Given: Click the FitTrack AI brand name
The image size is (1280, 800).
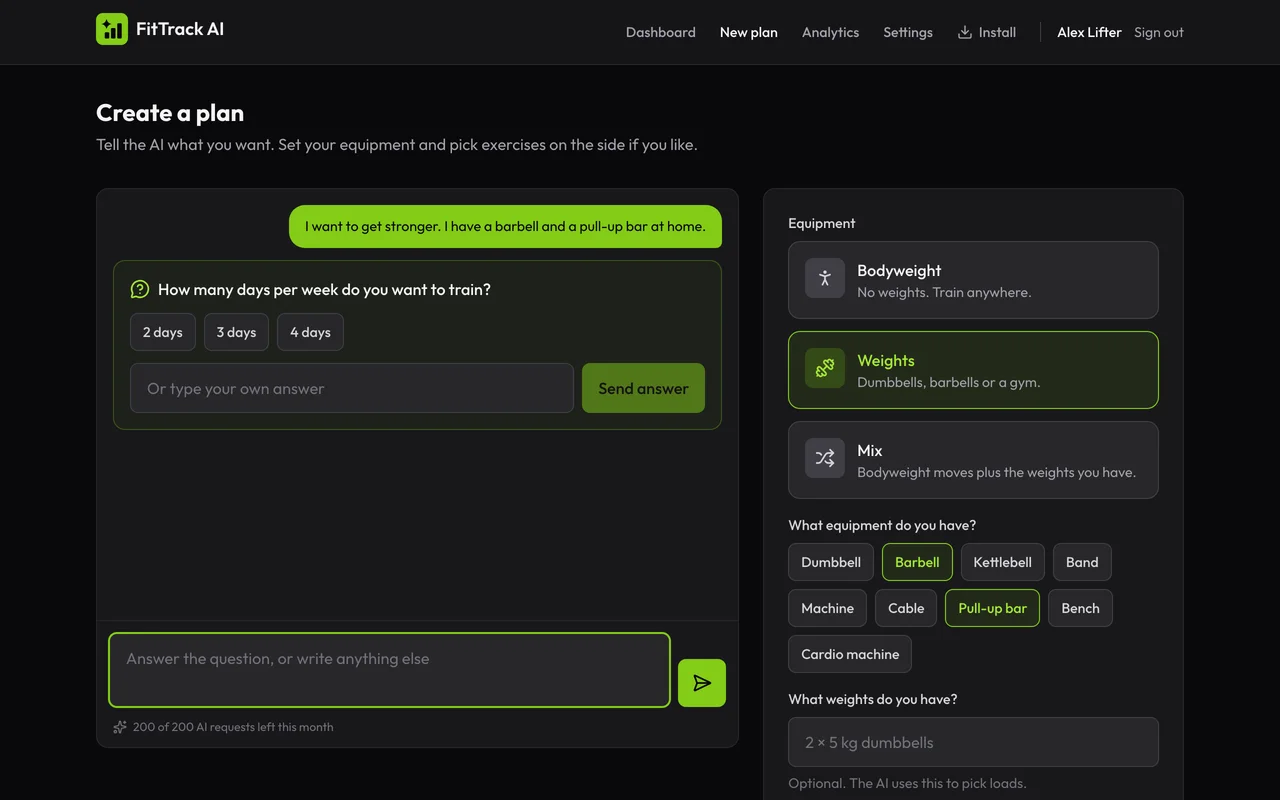Looking at the screenshot, I should (x=180, y=29).
